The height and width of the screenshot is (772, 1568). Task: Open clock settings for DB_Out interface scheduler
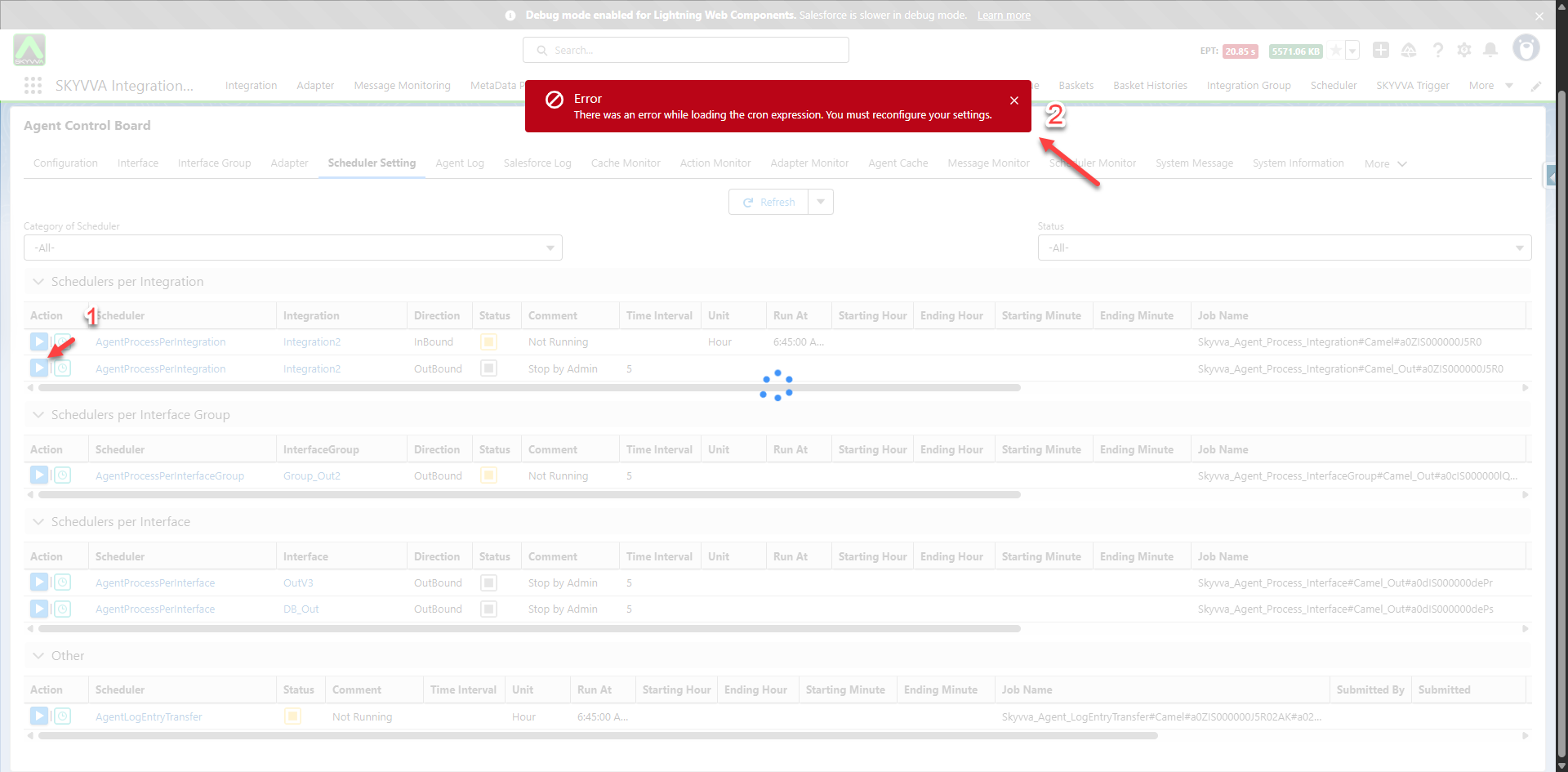click(63, 609)
